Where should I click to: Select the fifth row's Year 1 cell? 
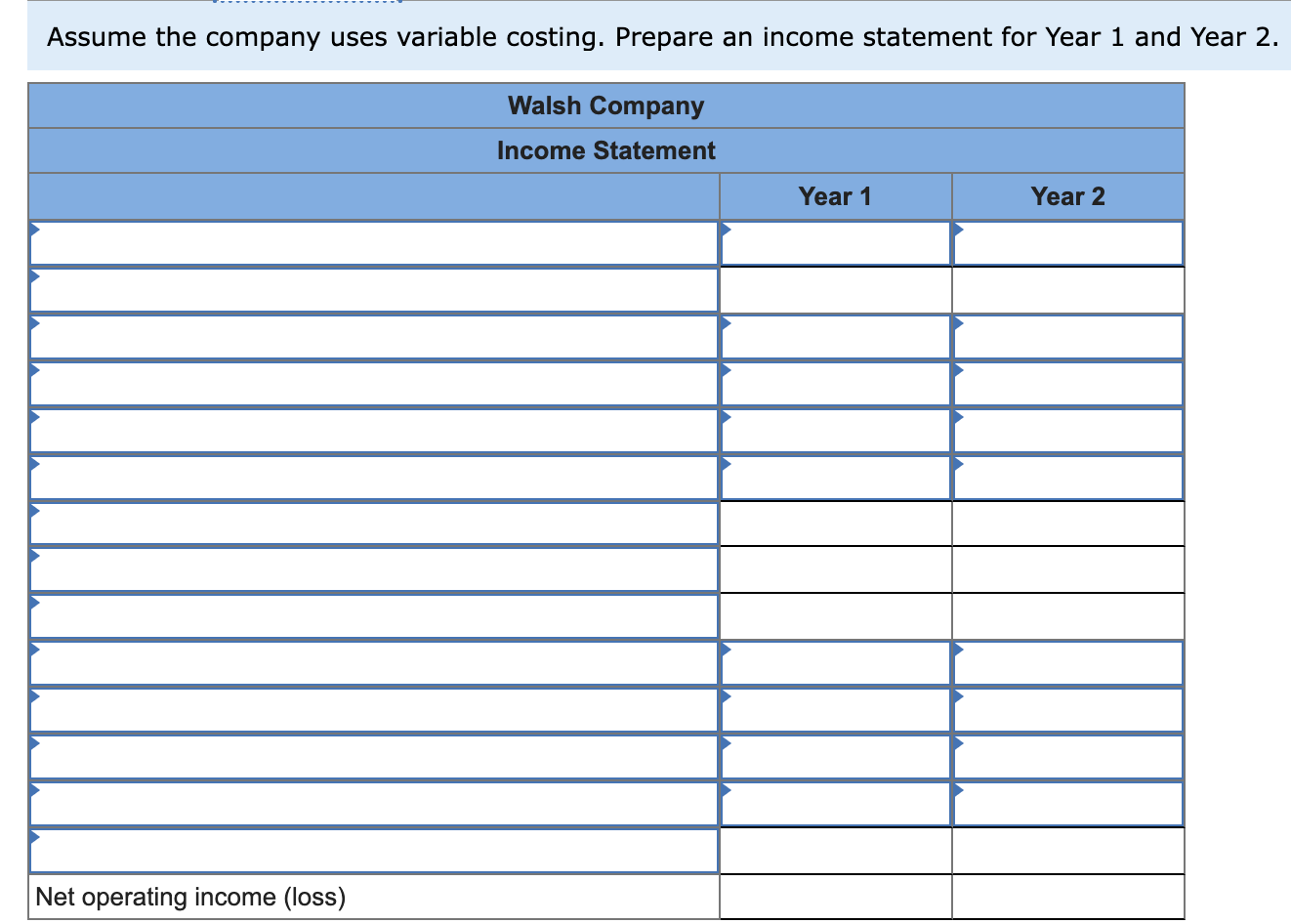pyautogui.click(x=836, y=431)
